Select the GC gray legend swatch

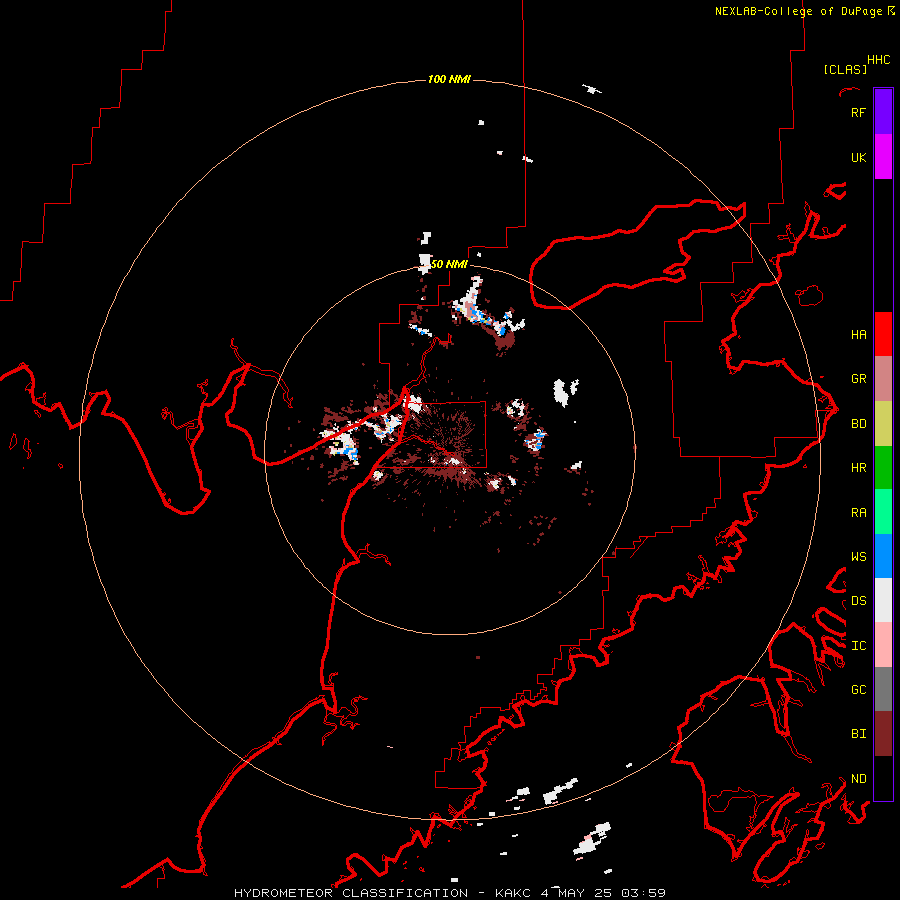(x=883, y=689)
